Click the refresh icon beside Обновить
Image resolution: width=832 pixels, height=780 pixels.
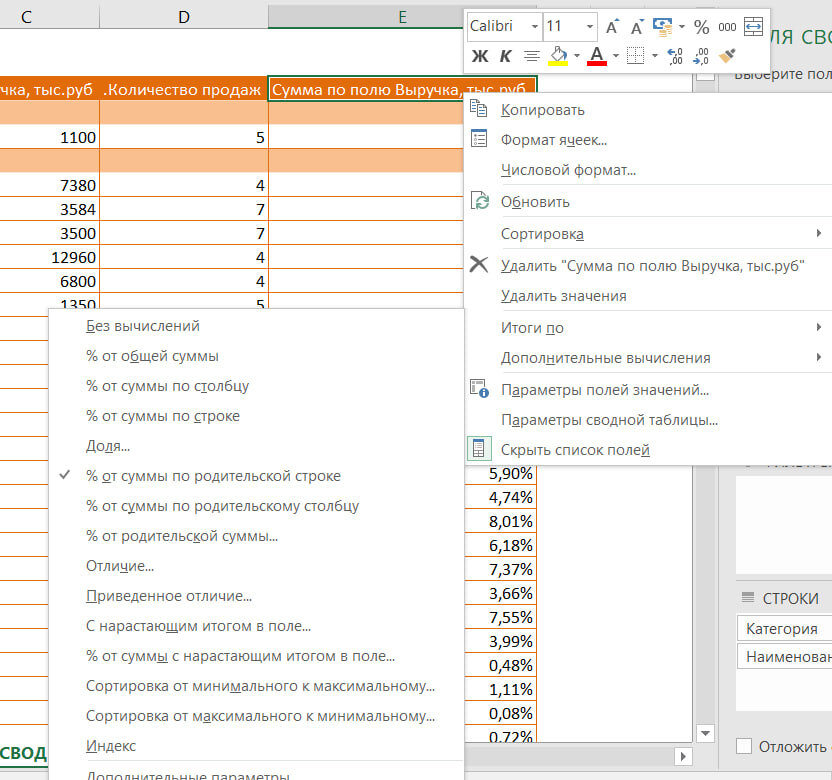click(x=480, y=201)
